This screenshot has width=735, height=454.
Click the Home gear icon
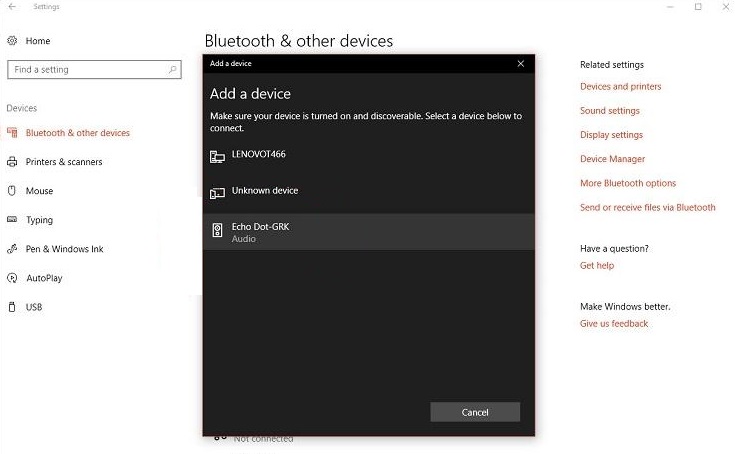point(12,41)
